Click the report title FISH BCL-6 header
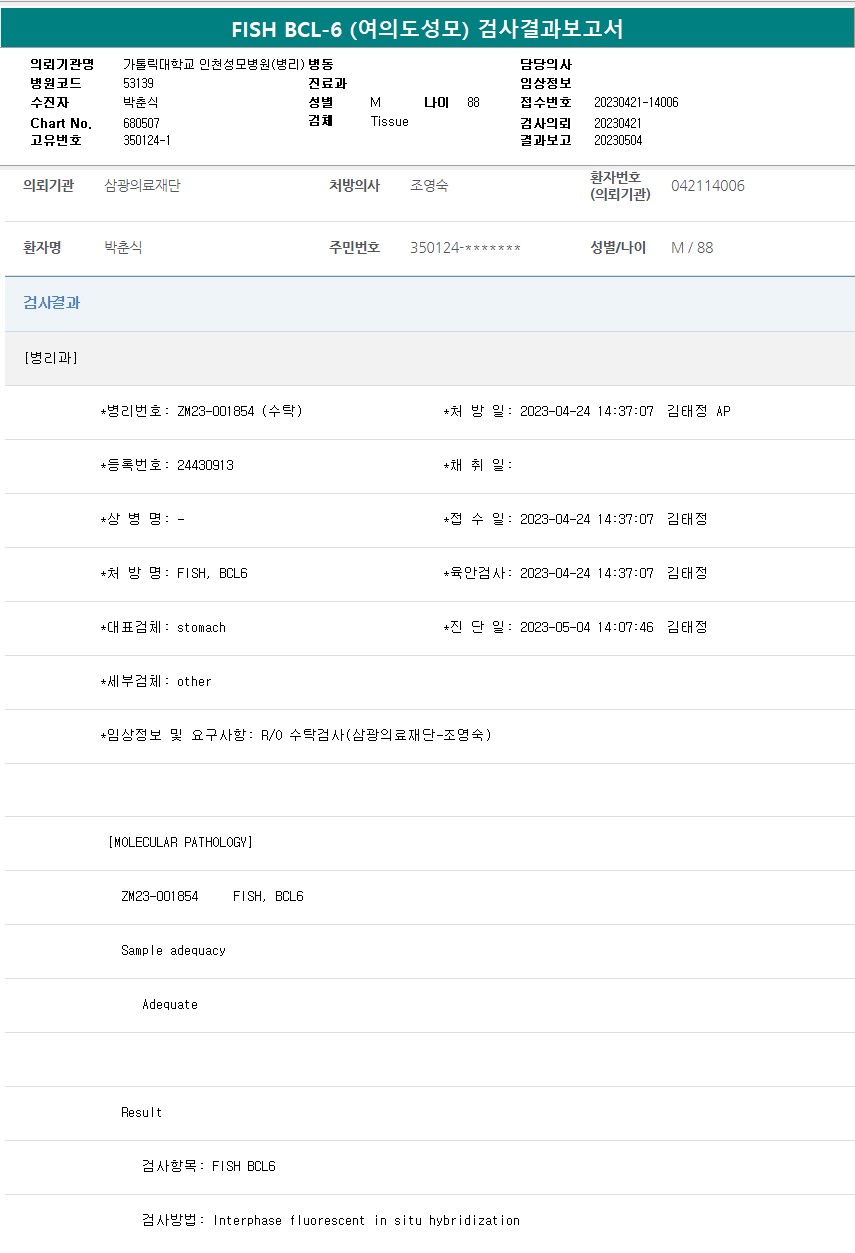The image size is (855, 1253). point(427,29)
